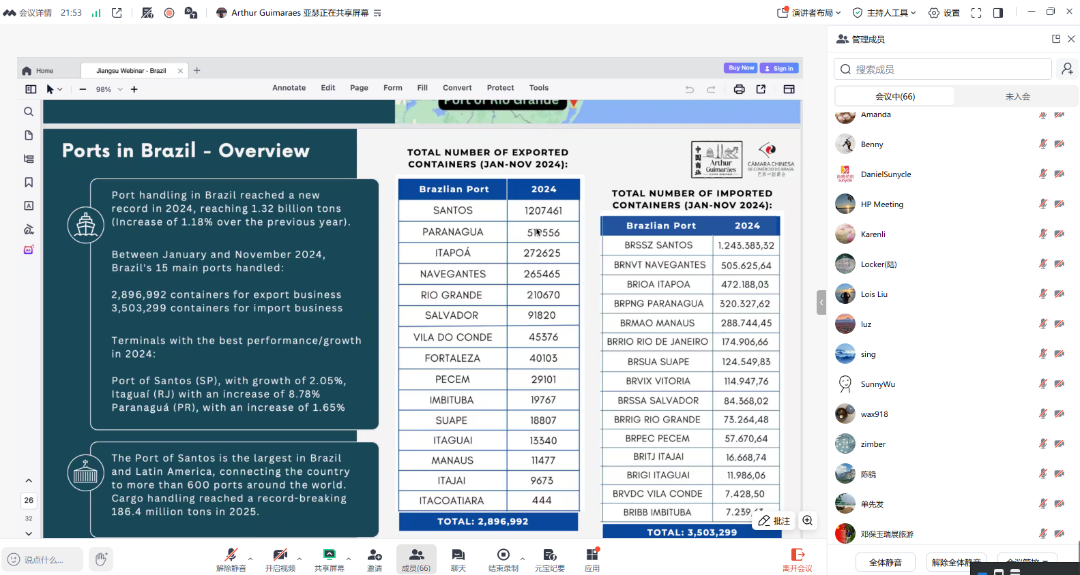Screen dimensions: 1080x575
Task: Click zimber's avatar thumbnail
Action: [845, 444]
